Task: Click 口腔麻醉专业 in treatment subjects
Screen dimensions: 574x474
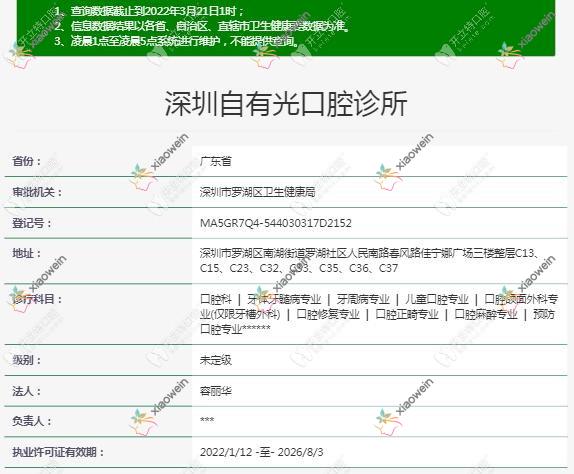Action: (x=486, y=314)
